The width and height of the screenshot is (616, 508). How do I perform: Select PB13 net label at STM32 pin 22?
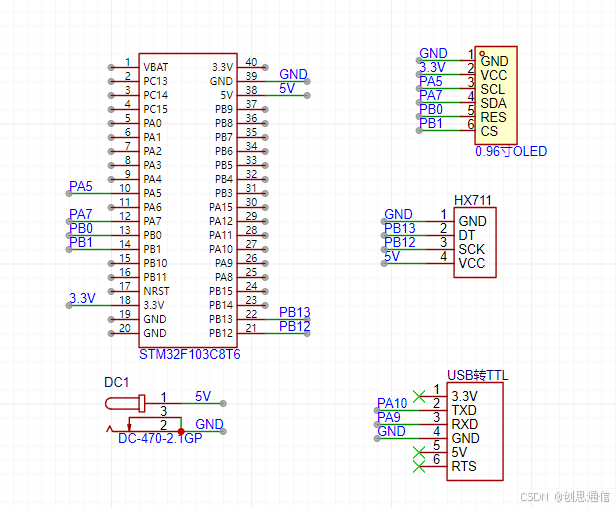[295, 312]
